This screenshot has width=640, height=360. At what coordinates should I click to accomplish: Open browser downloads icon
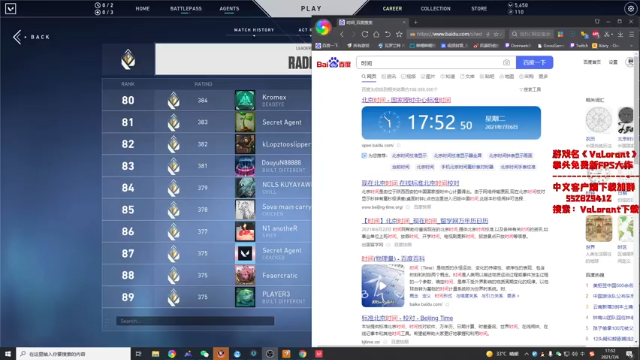[x=620, y=34]
